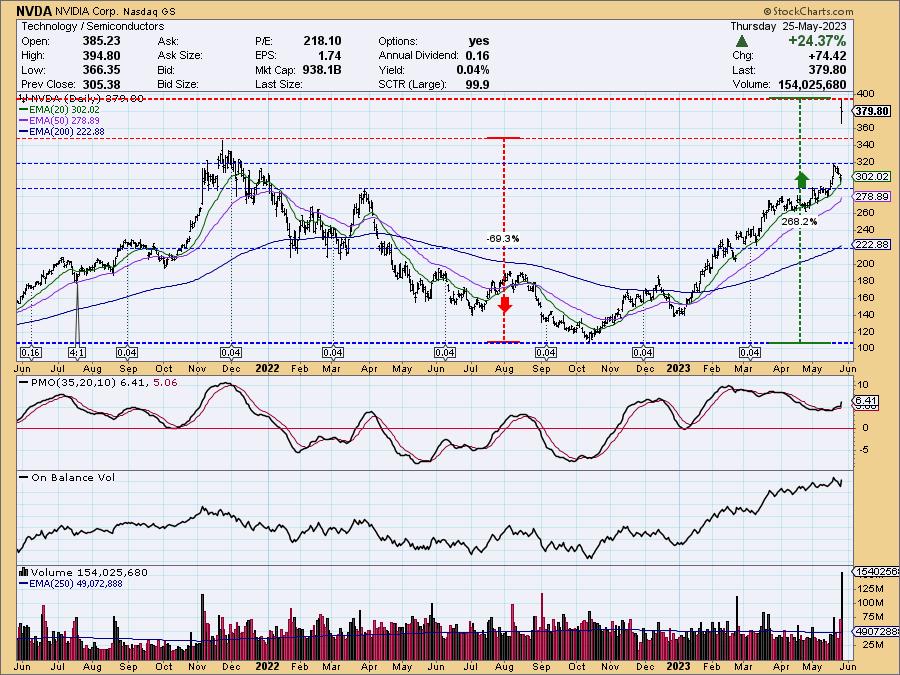
Task: Click the 222.88 EMA tag on right axis
Action: pyautogui.click(x=872, y=245)
